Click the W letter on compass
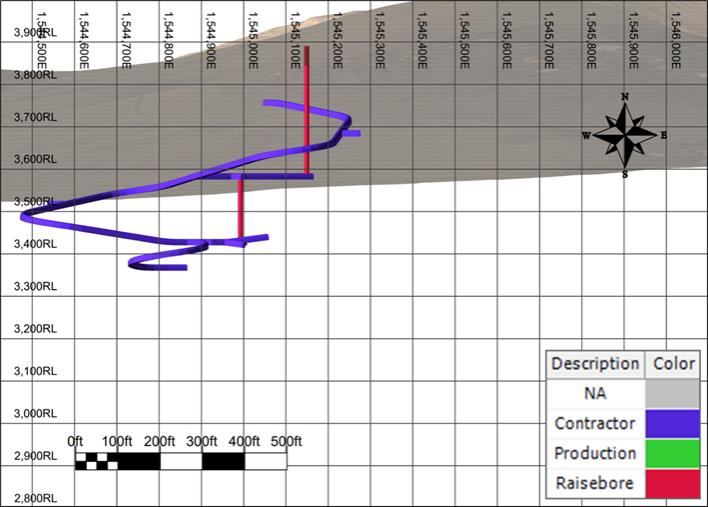This screenshot has height=507, width=708. 587,135
